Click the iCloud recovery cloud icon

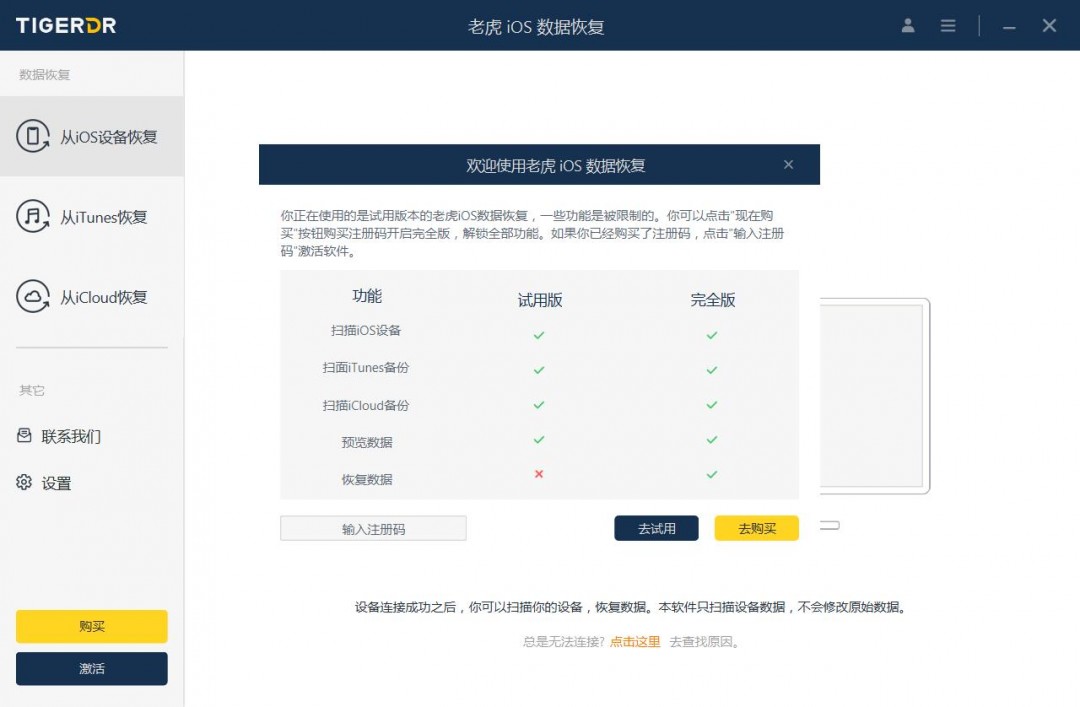[33, 296]
